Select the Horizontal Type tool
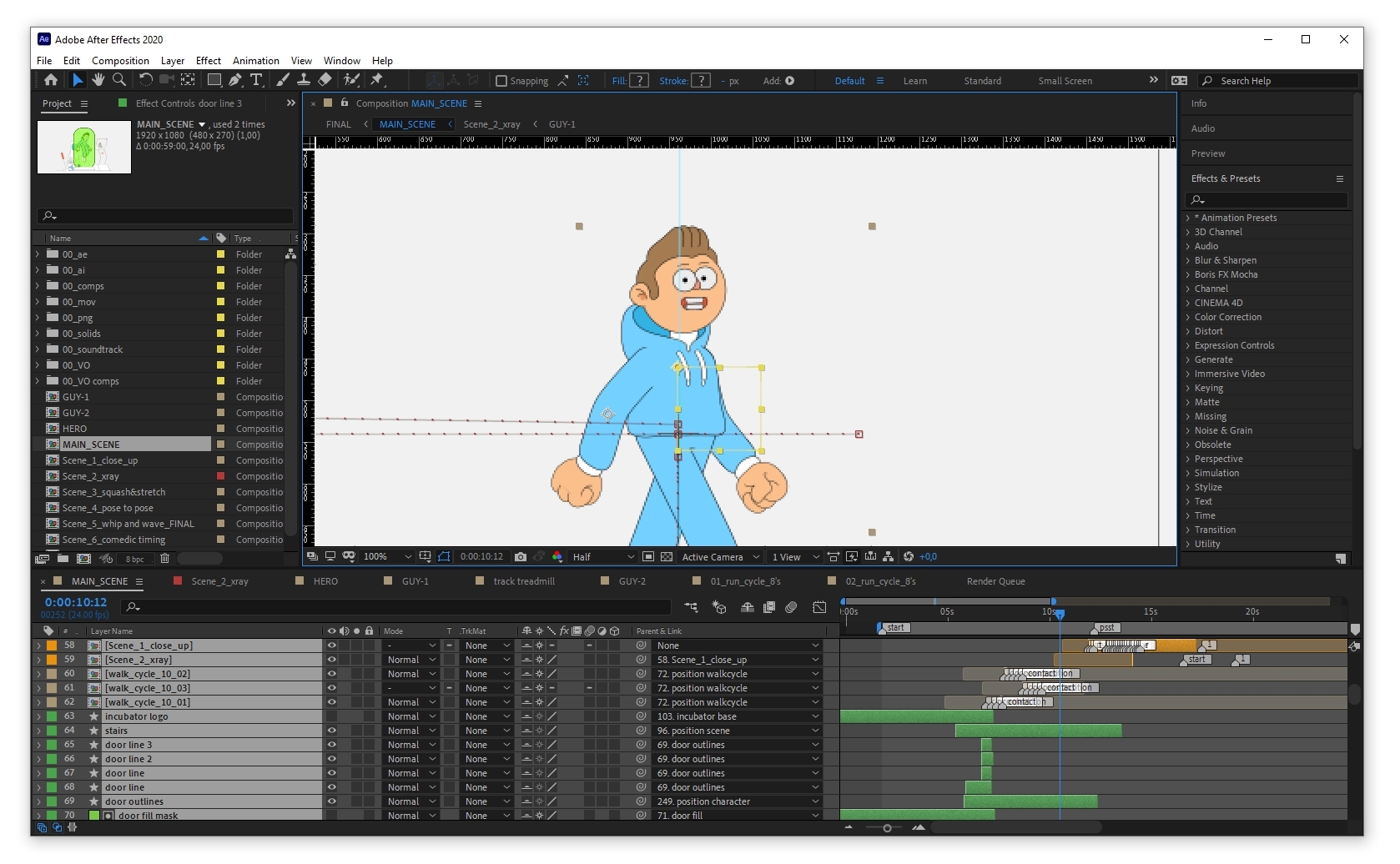1400x864 pixels. 257,80
